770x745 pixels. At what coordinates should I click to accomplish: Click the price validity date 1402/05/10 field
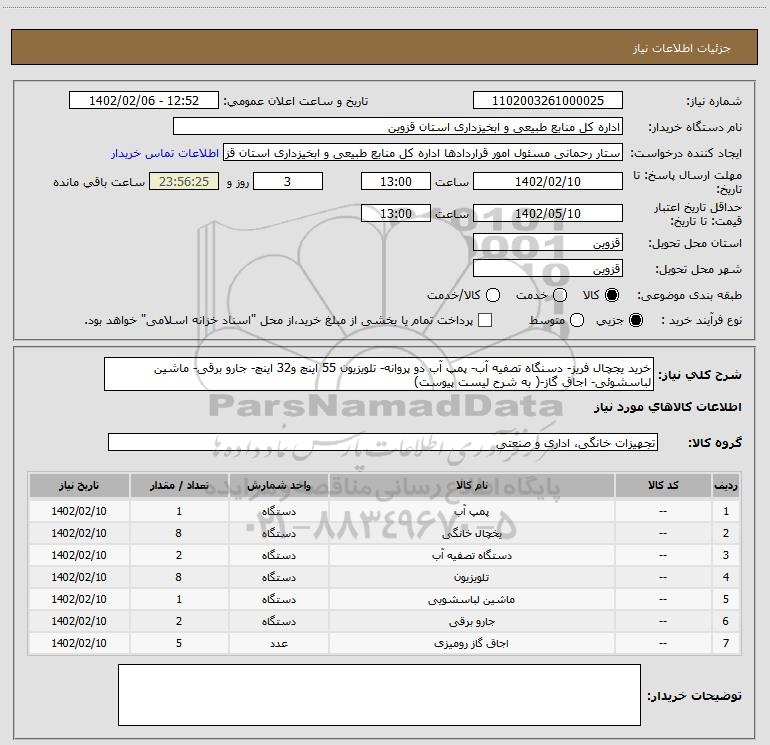(548, 213)
